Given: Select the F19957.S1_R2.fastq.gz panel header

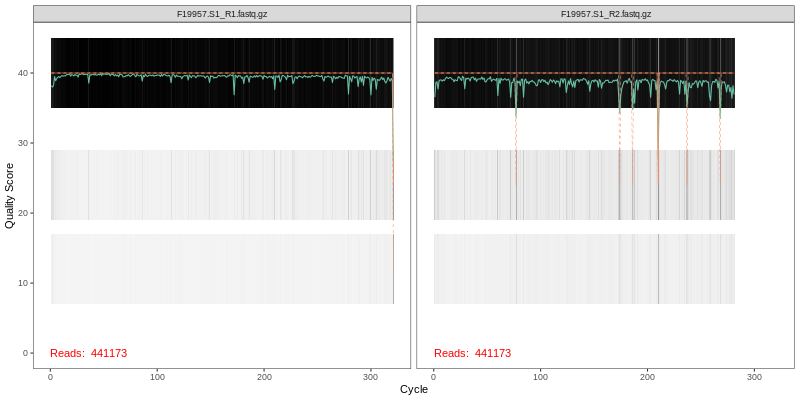Looking at the screenshot, I should 605,14.
